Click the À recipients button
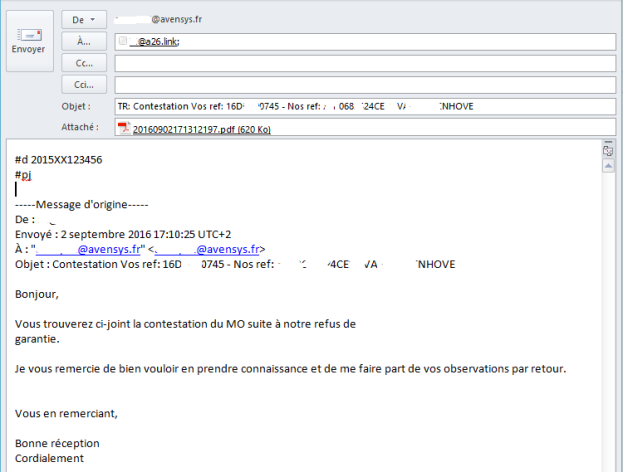The width and height of the screenshot is (623, 472). (x=85, y=41)
